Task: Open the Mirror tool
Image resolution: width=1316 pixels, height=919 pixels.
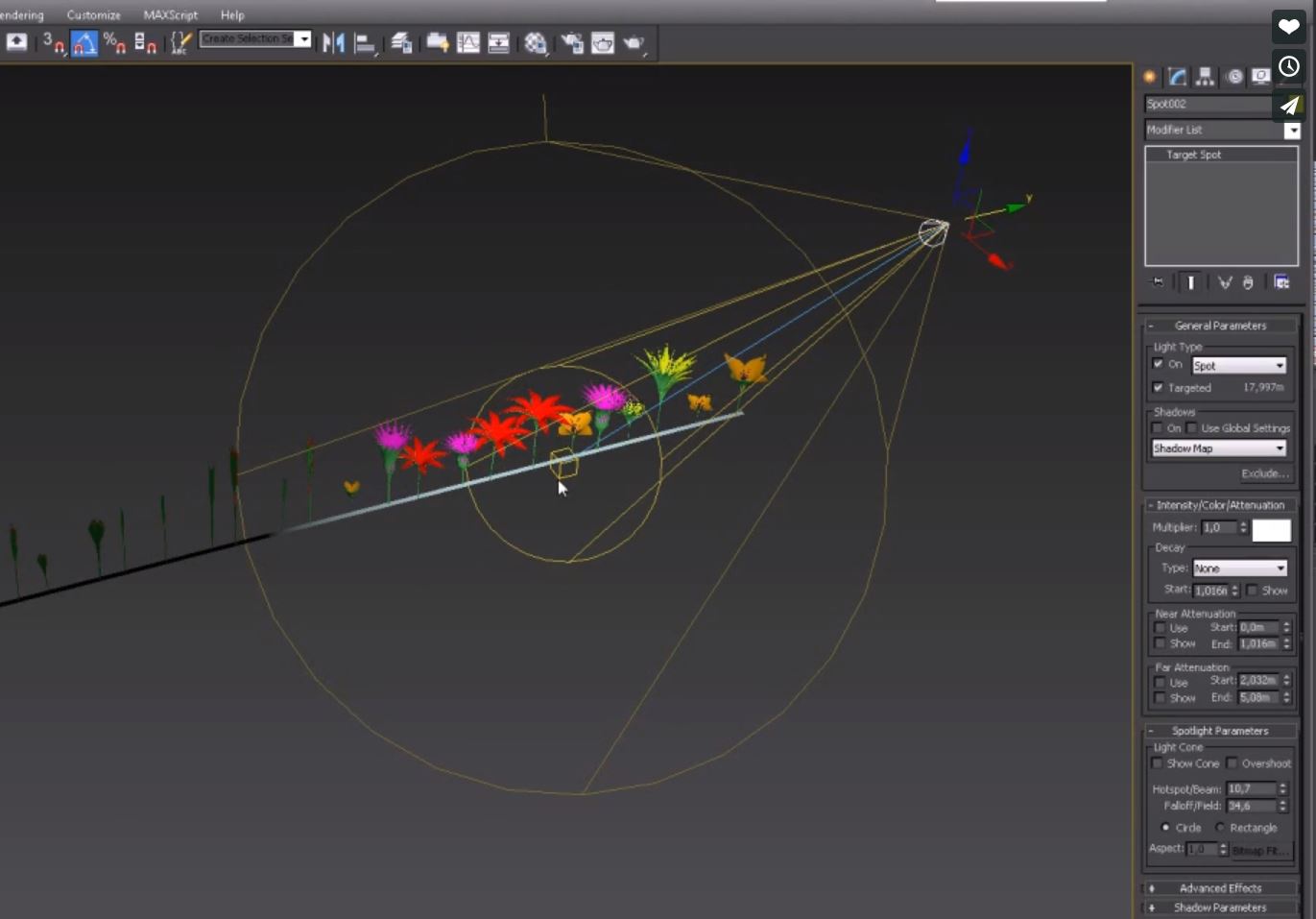Action: click(x=335, y=42)
